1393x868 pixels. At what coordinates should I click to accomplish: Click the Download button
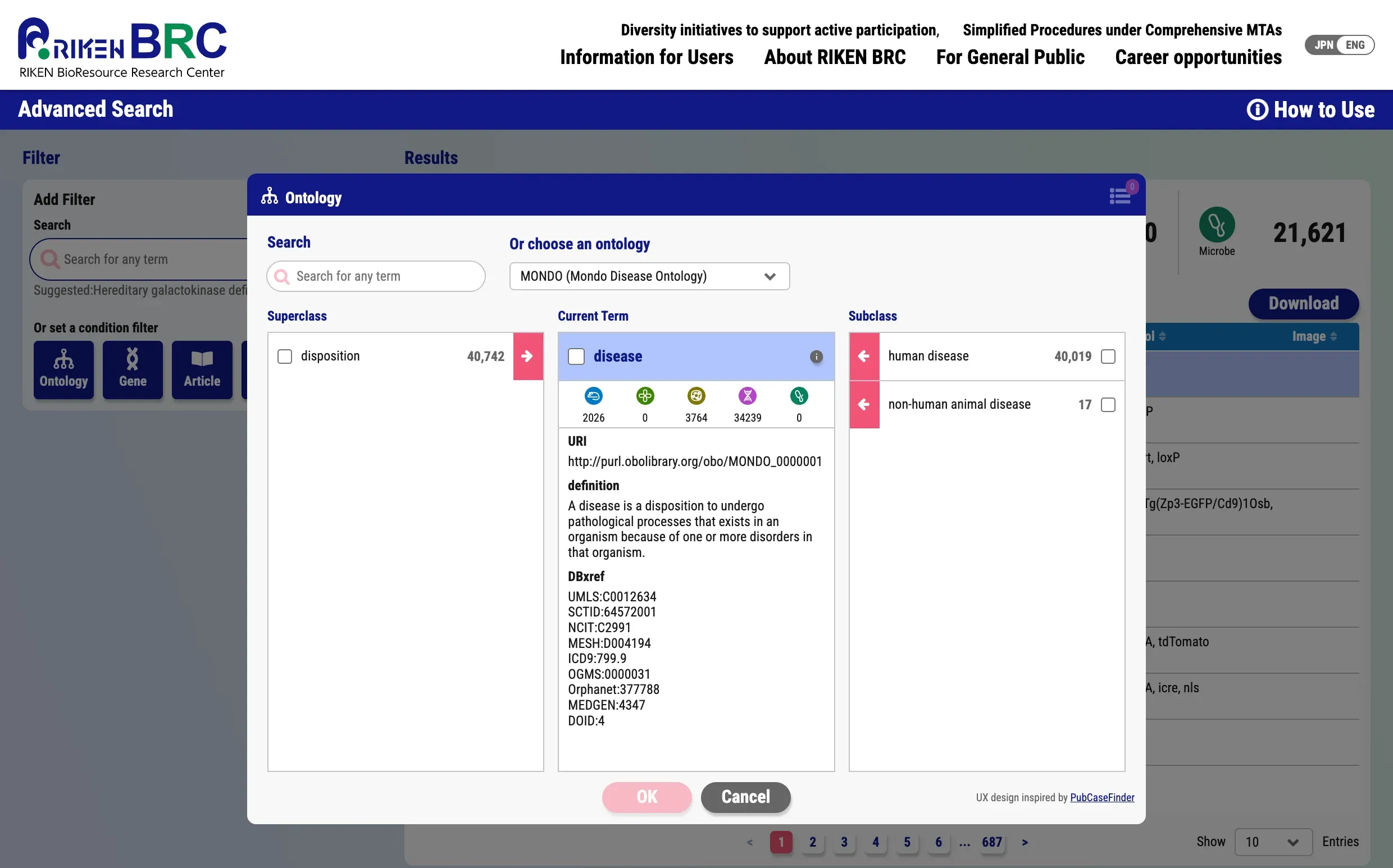(1303, 303)
